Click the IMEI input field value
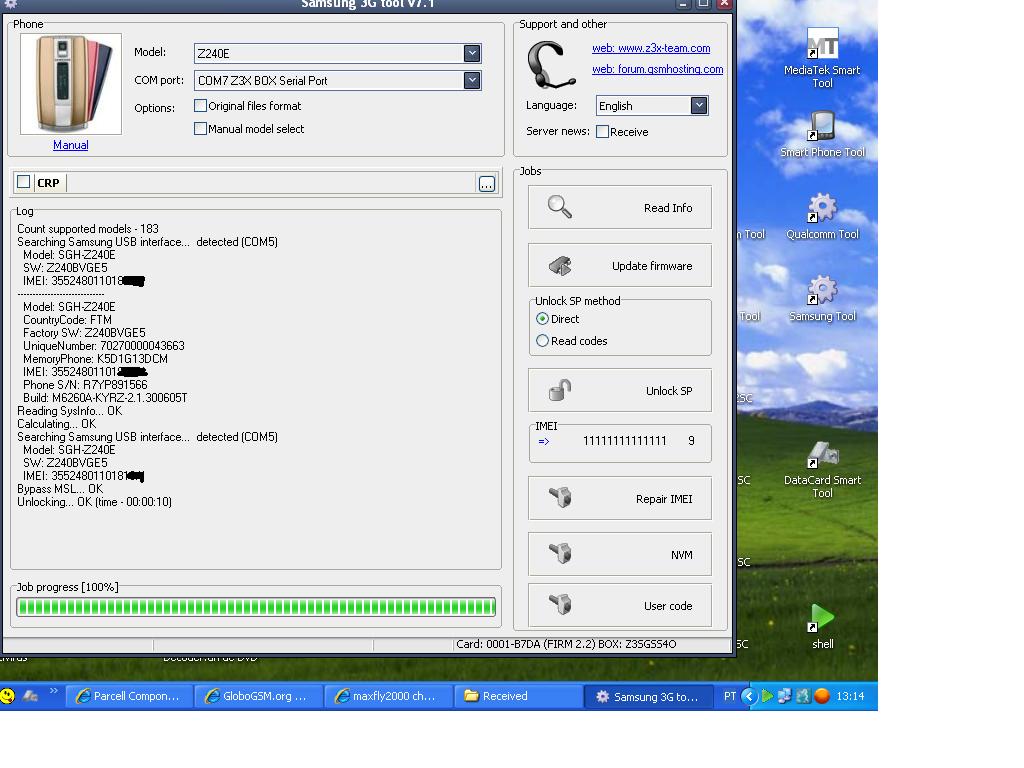1024x768 pixels. click(624, 441)
